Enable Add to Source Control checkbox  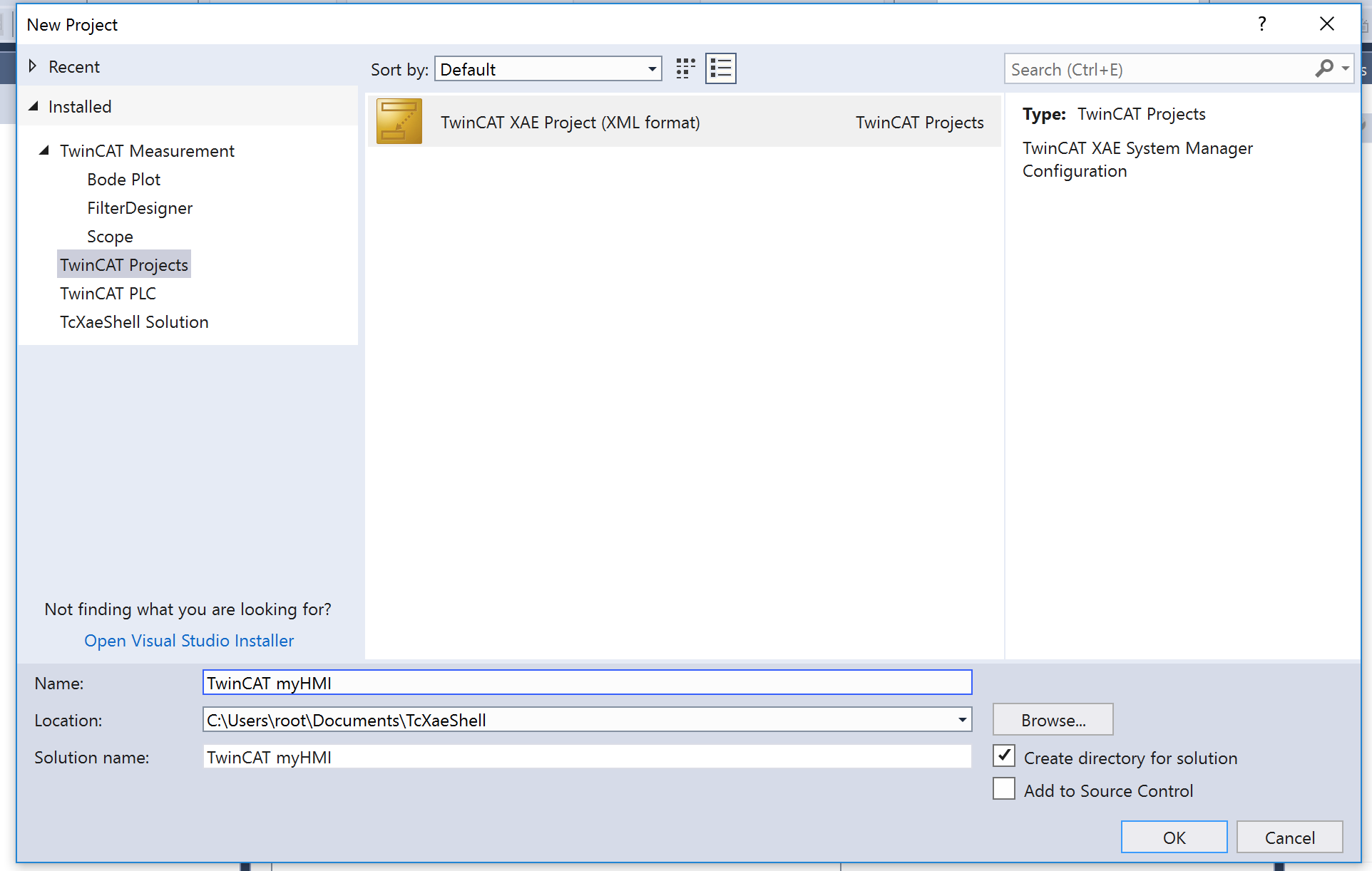[1004, 789]
